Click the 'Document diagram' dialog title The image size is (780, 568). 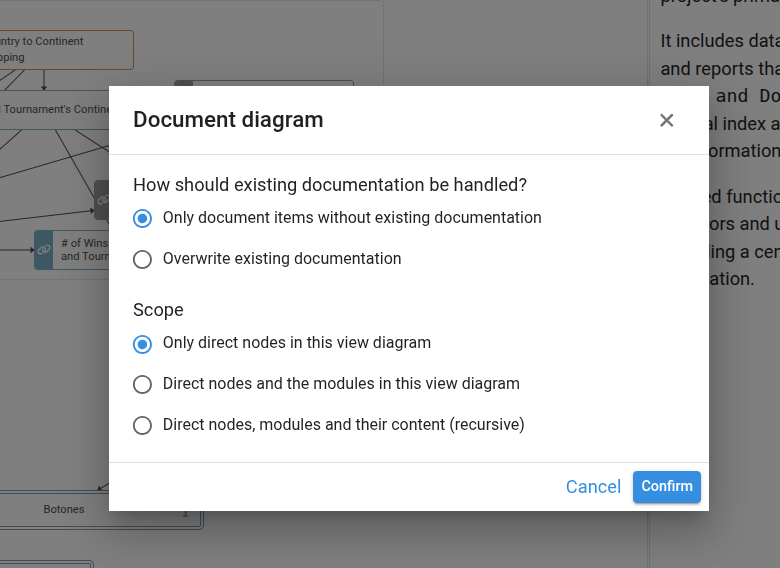click(228, 120)
